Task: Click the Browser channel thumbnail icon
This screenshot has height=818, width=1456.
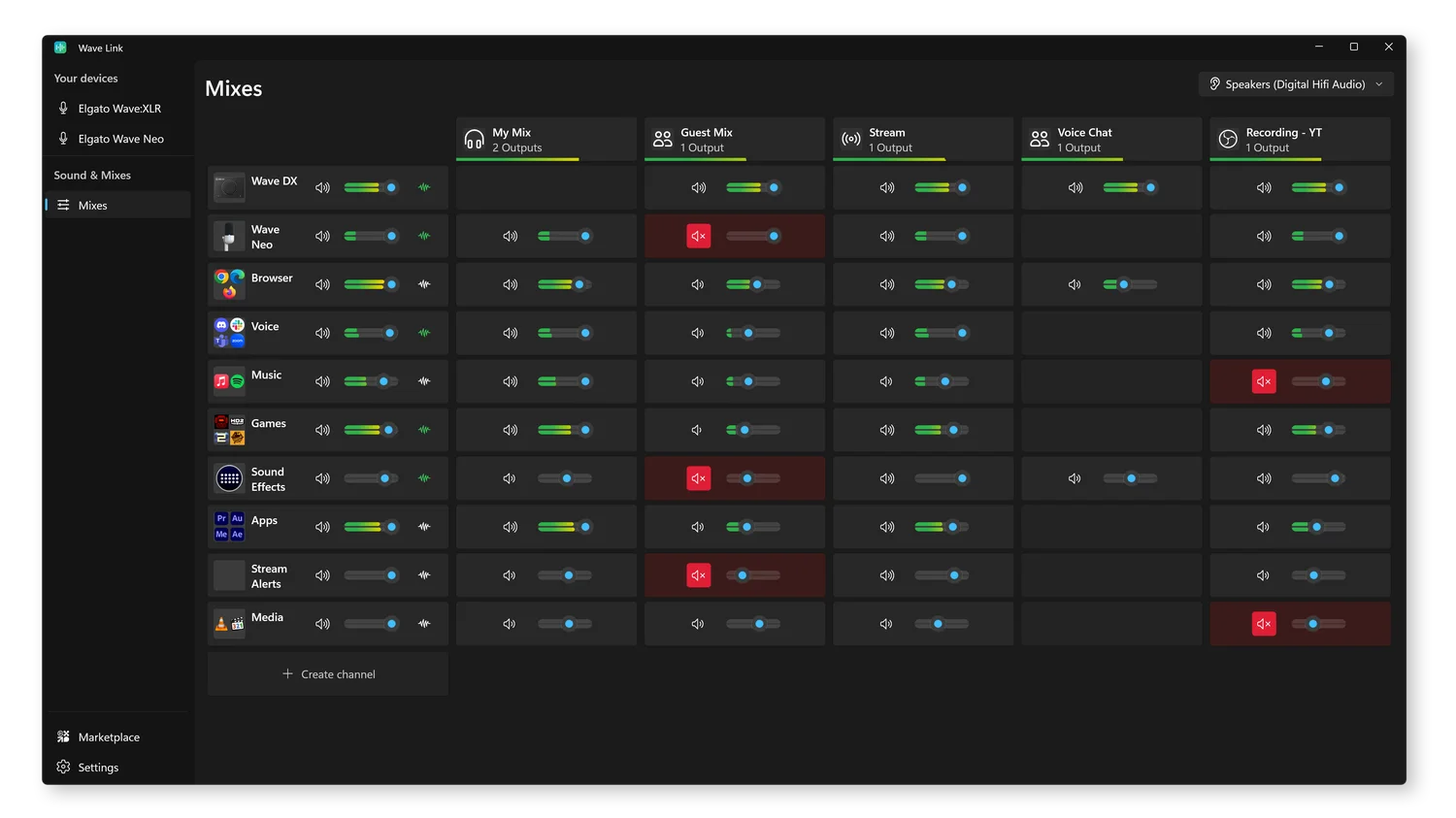Action: [x=228, y=284]
